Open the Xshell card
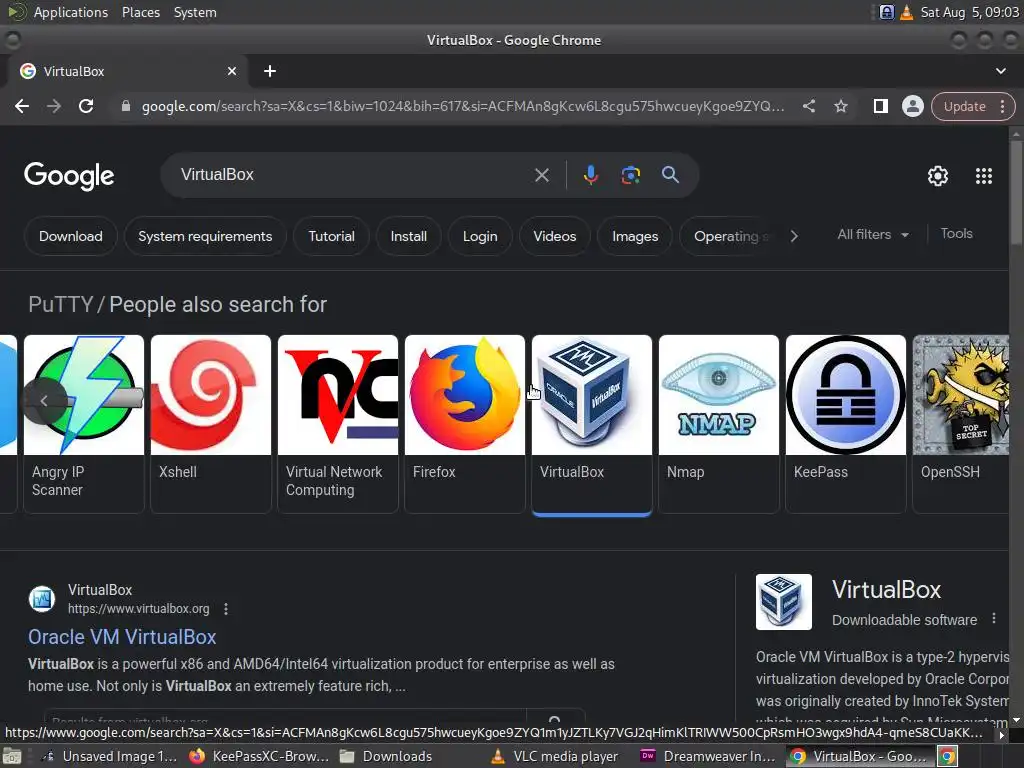1024x768 pixels. 210,424
